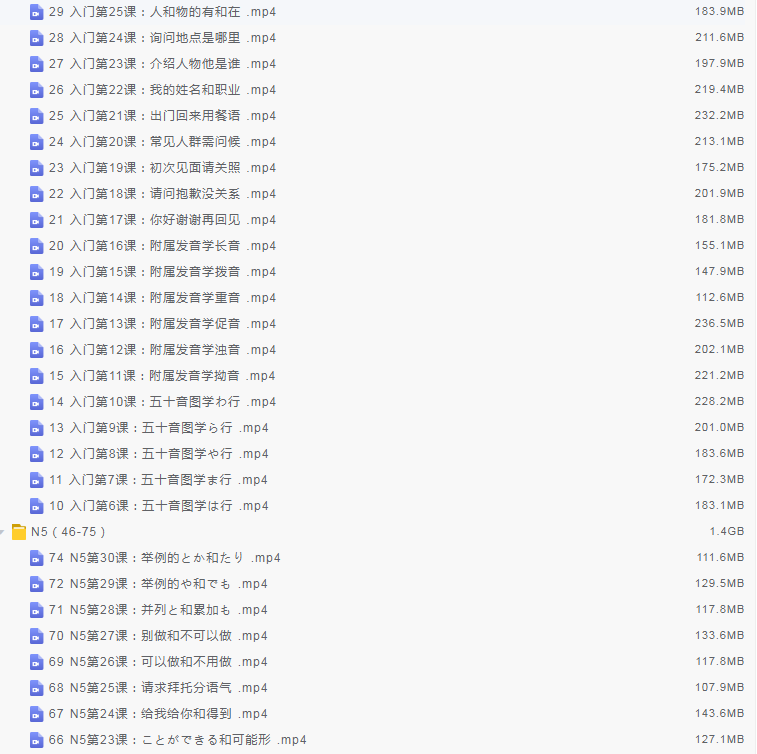
Task: Click video file icon for 入门第18课
Action: coord(37,194)
